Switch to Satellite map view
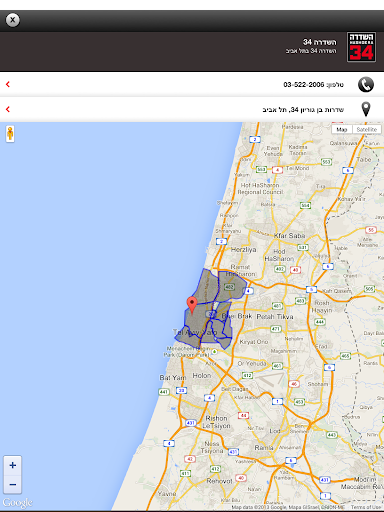Screen dimensions: 384x512 pos(367,129)
